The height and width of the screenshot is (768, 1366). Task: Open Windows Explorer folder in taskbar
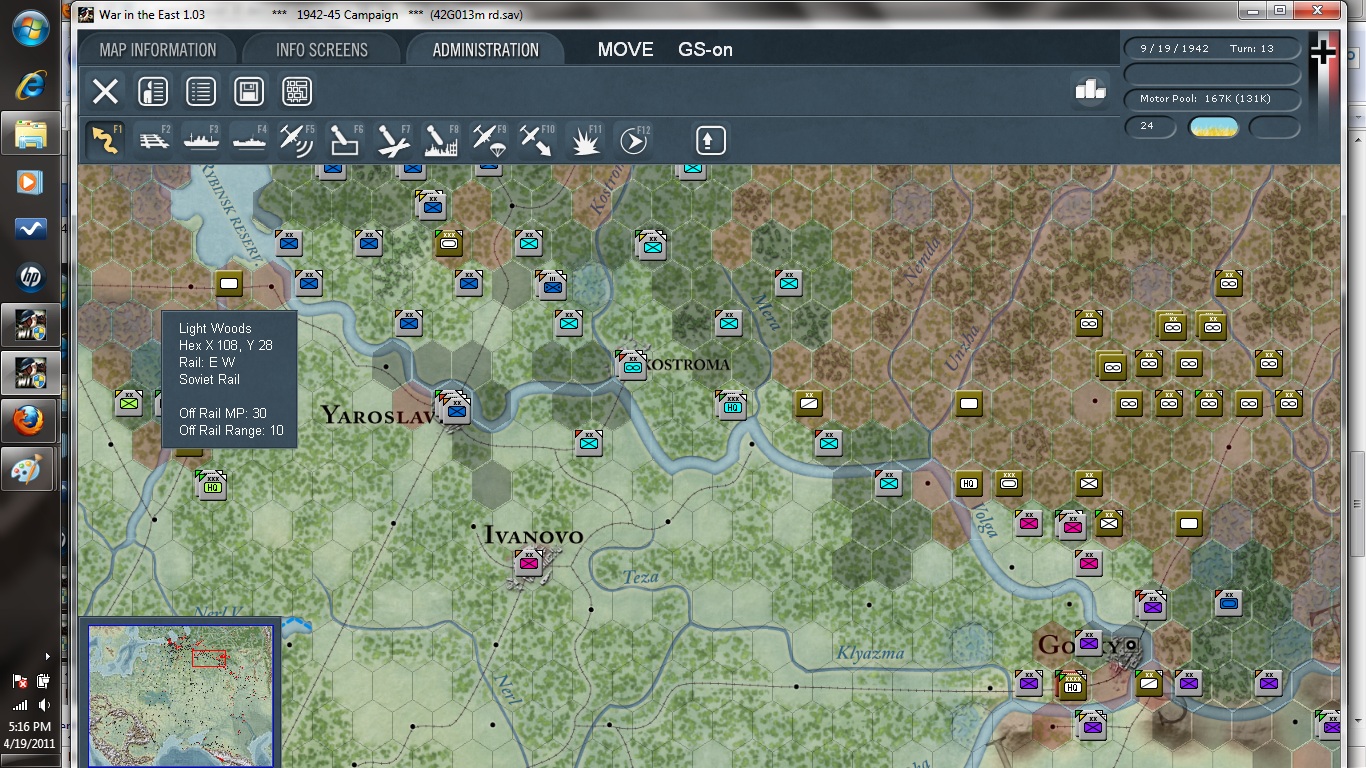point(30,133)
